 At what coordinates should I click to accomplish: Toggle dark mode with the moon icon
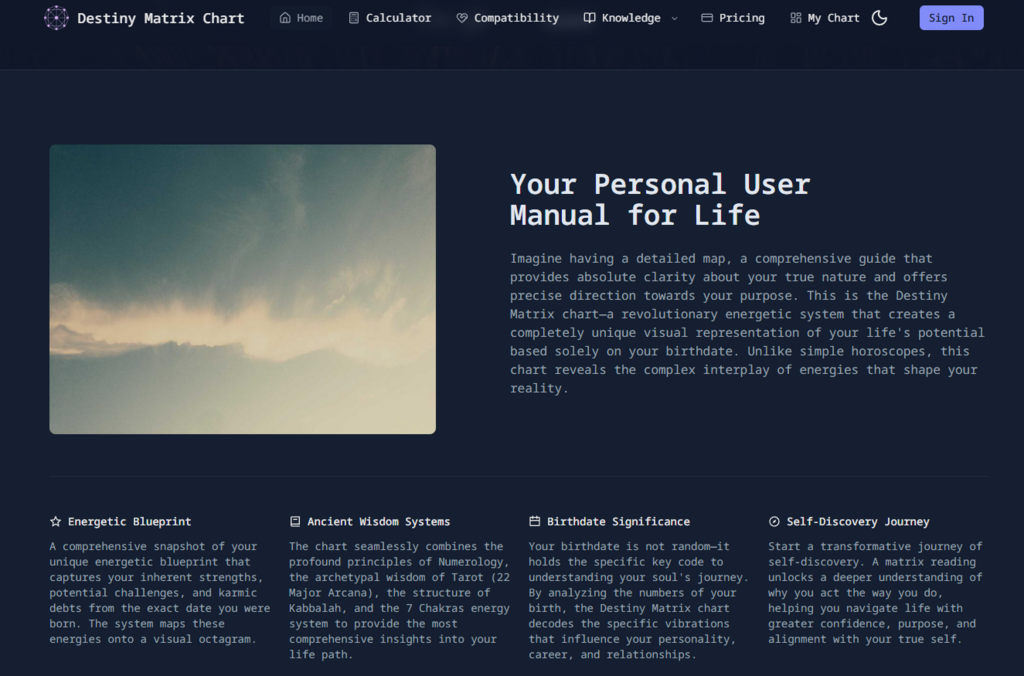pyautogui.click(x=880, y=18)
